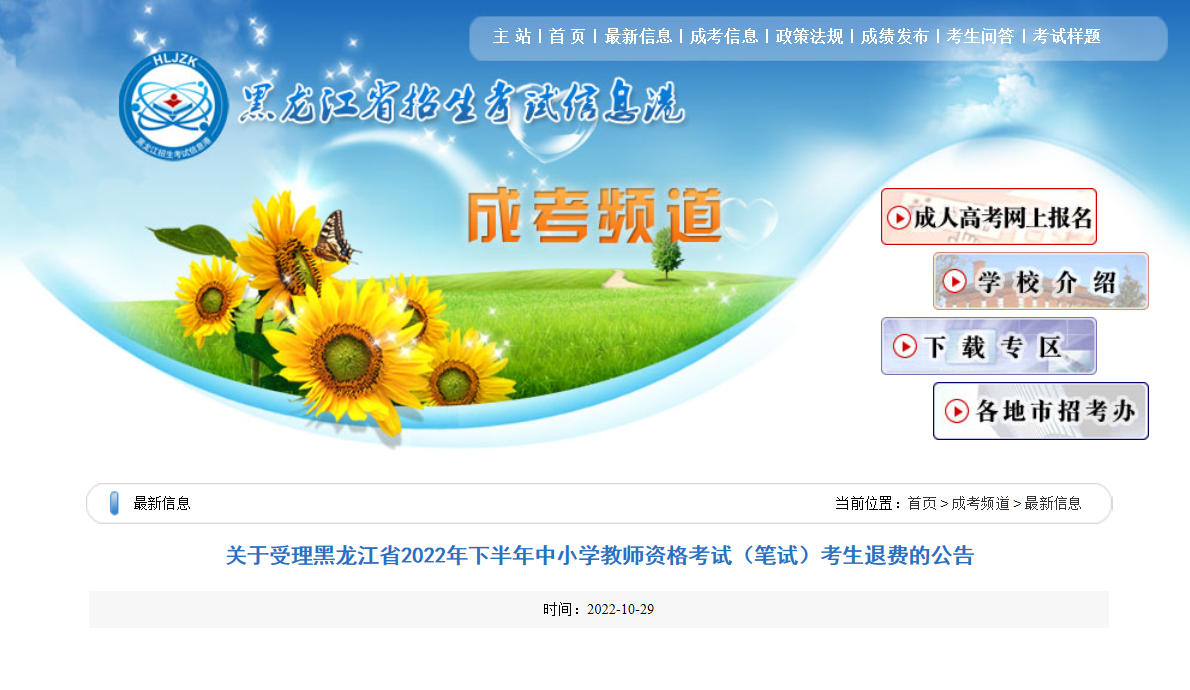Open the 主站 navigation item
This screenshot has height=690, width=1190.
click(512, 36)
